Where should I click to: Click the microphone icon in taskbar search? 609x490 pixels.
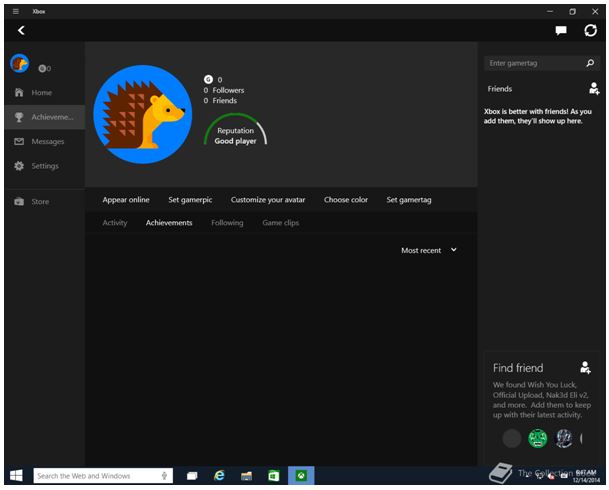164,476
